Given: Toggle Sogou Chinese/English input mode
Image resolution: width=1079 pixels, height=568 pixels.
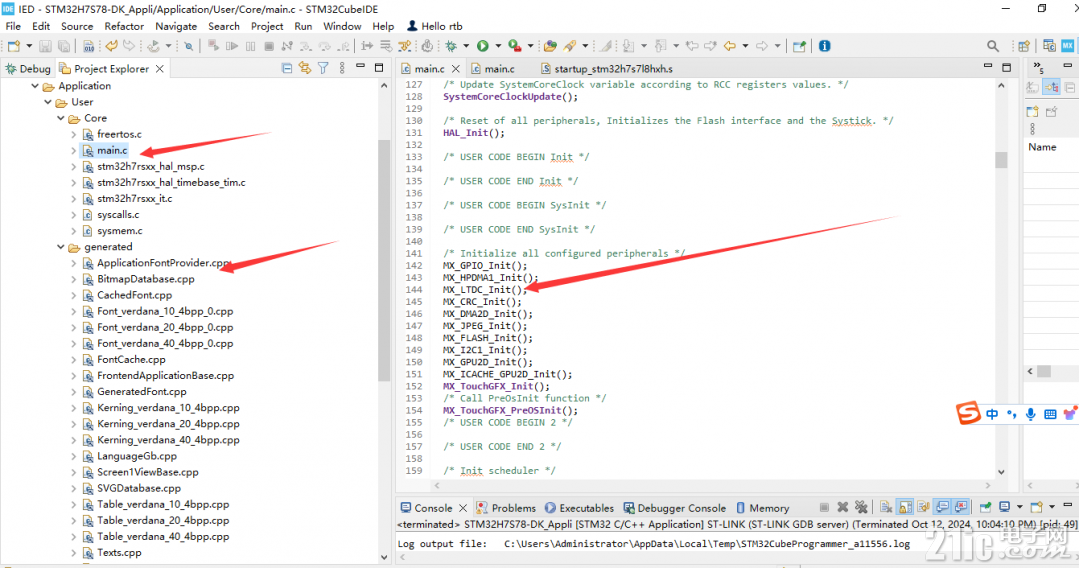Looking at the screenshot, I should click(992, 414).
